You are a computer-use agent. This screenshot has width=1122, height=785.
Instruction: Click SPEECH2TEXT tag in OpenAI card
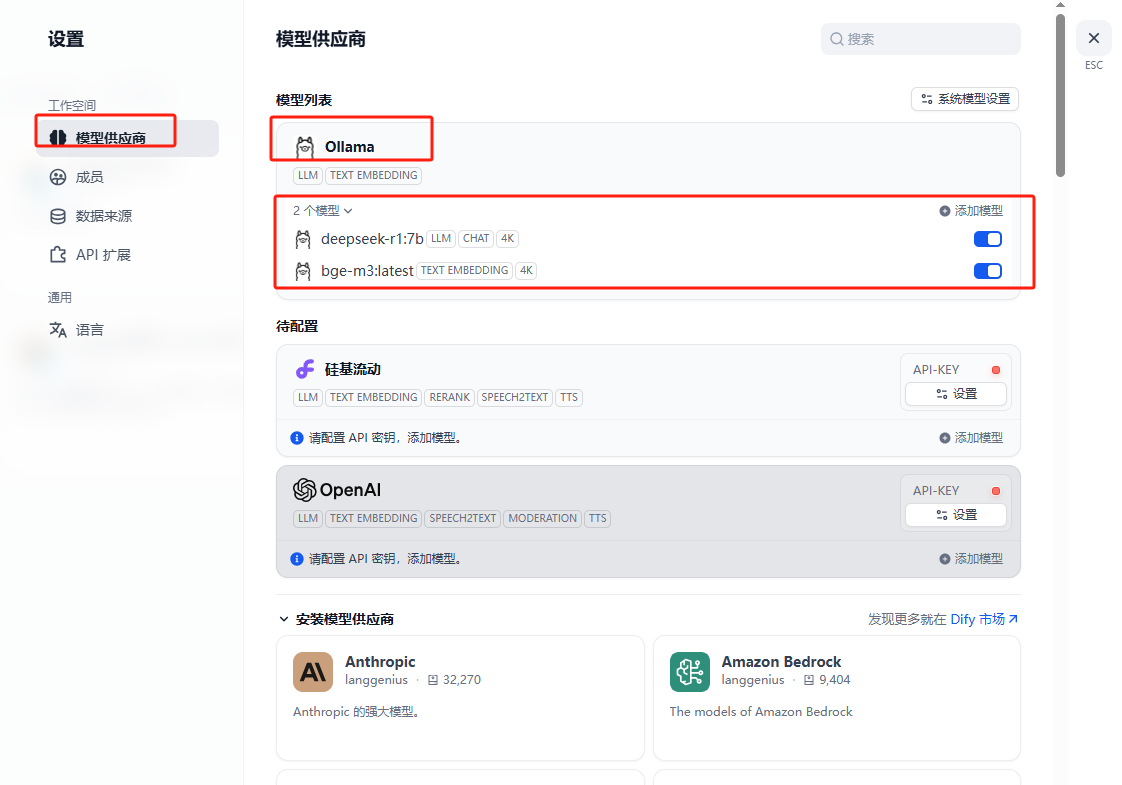[x=462, y=518]
